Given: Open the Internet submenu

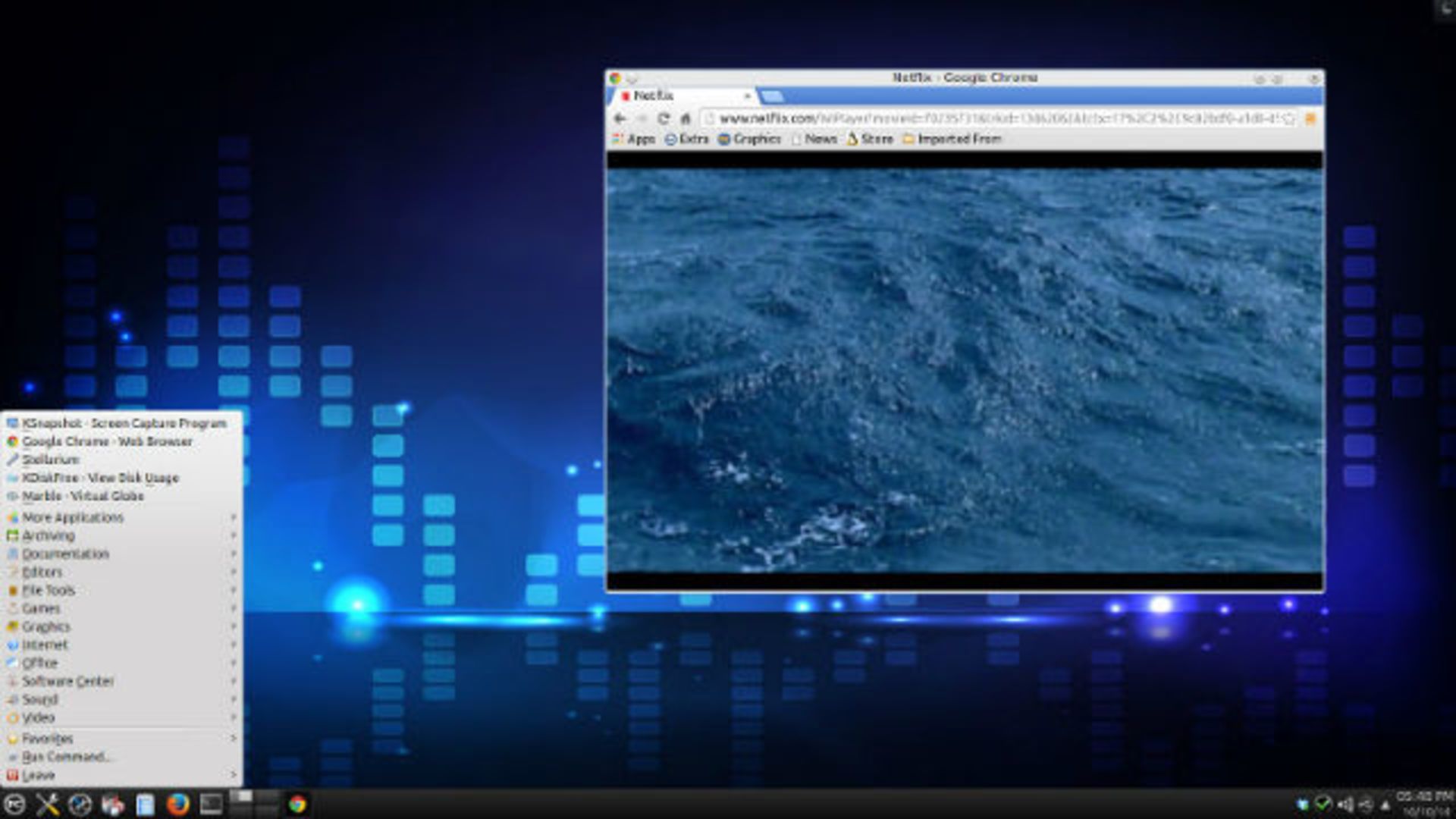Looking at the screenshot, I should 44,645.
